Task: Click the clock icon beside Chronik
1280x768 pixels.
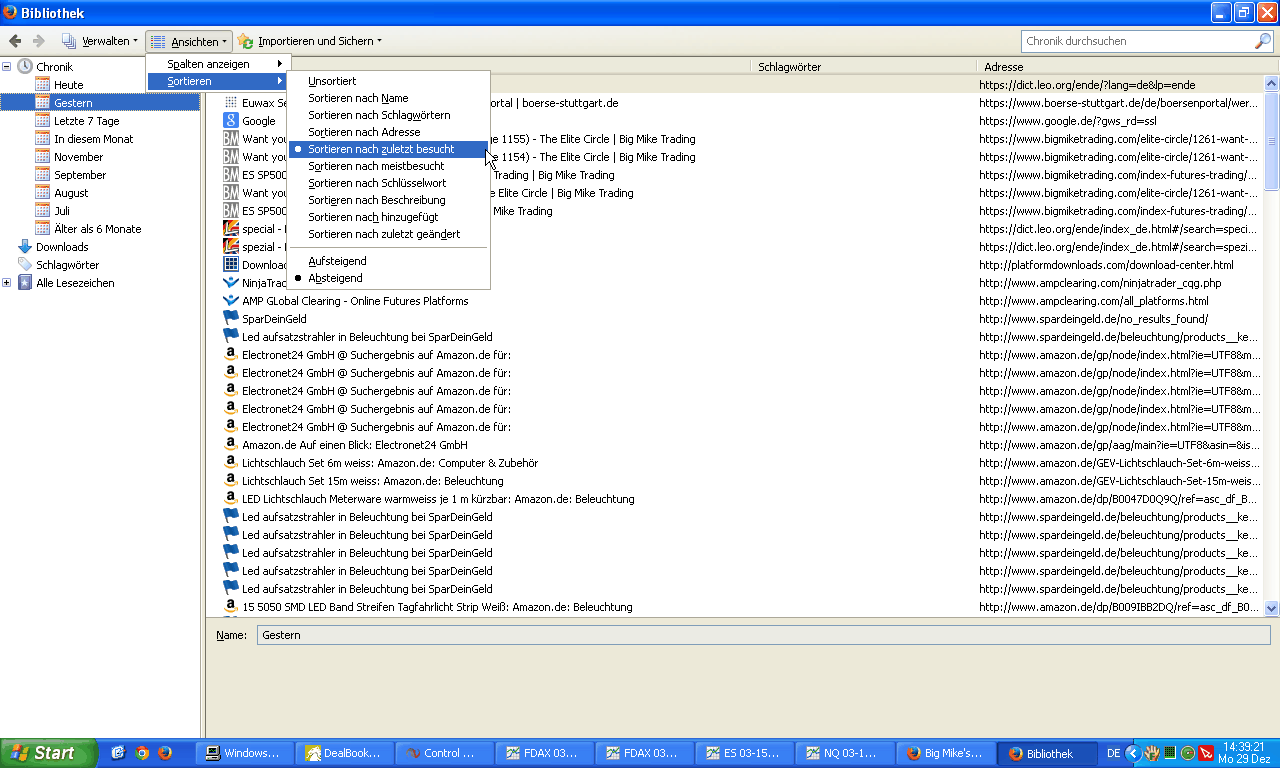Action: (x=25, y=67)
